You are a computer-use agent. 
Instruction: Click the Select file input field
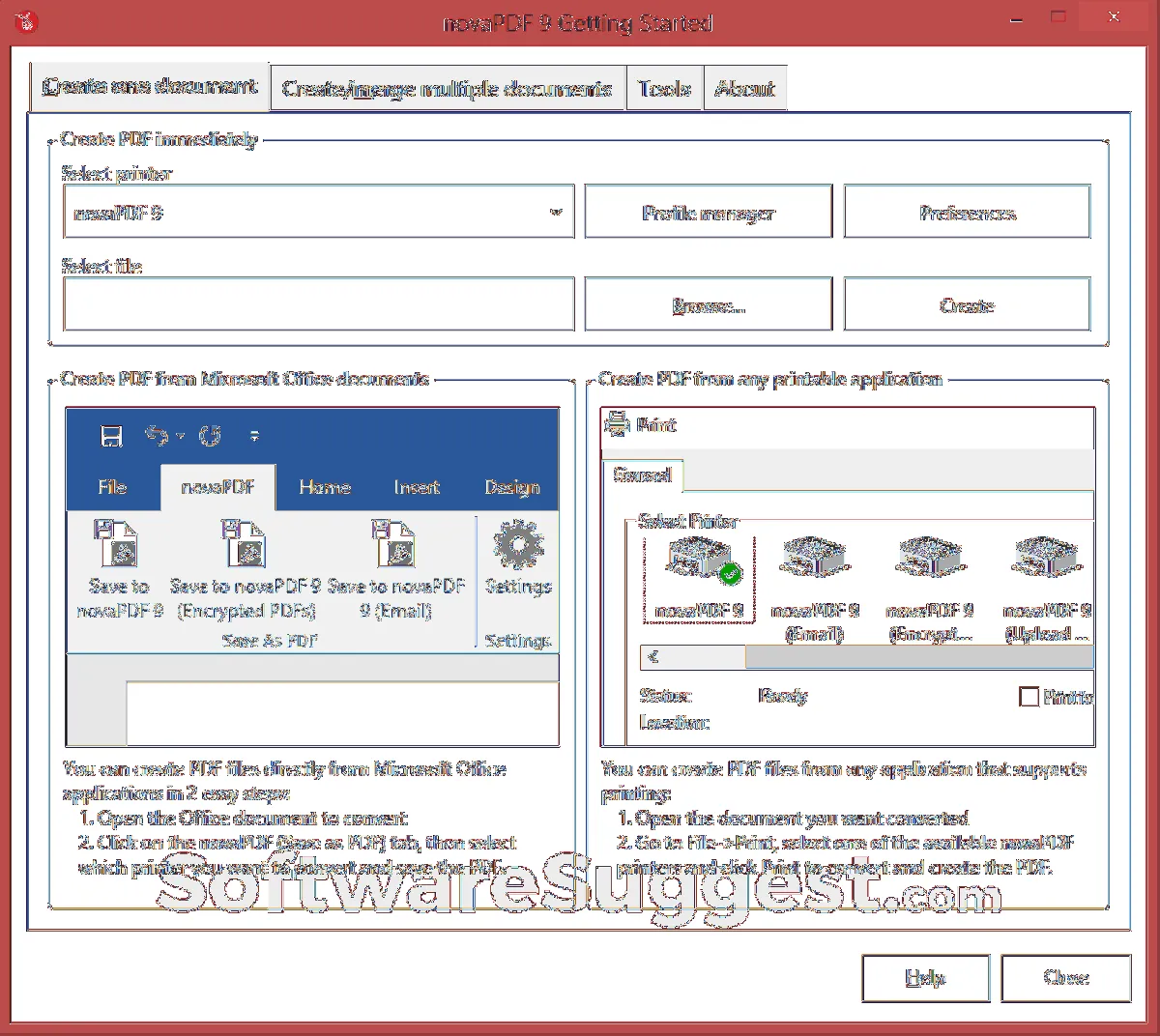point(319,305)
